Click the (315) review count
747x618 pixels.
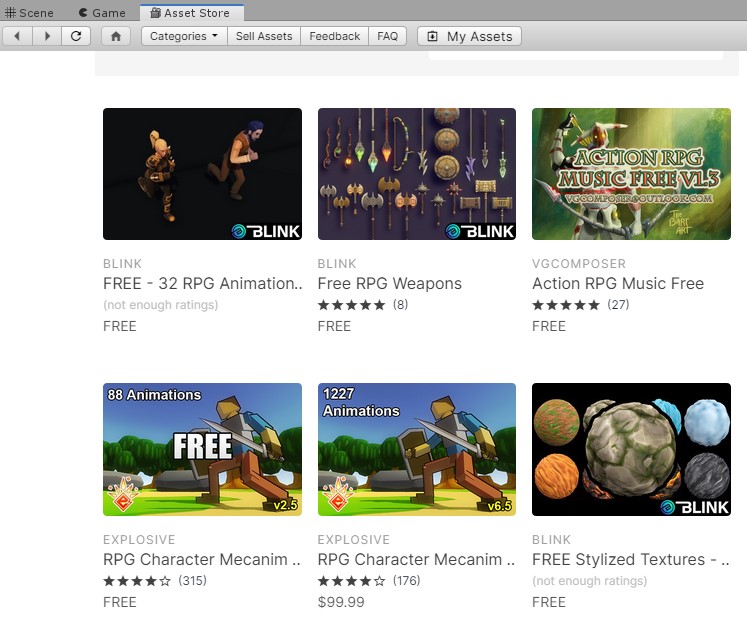192,581
